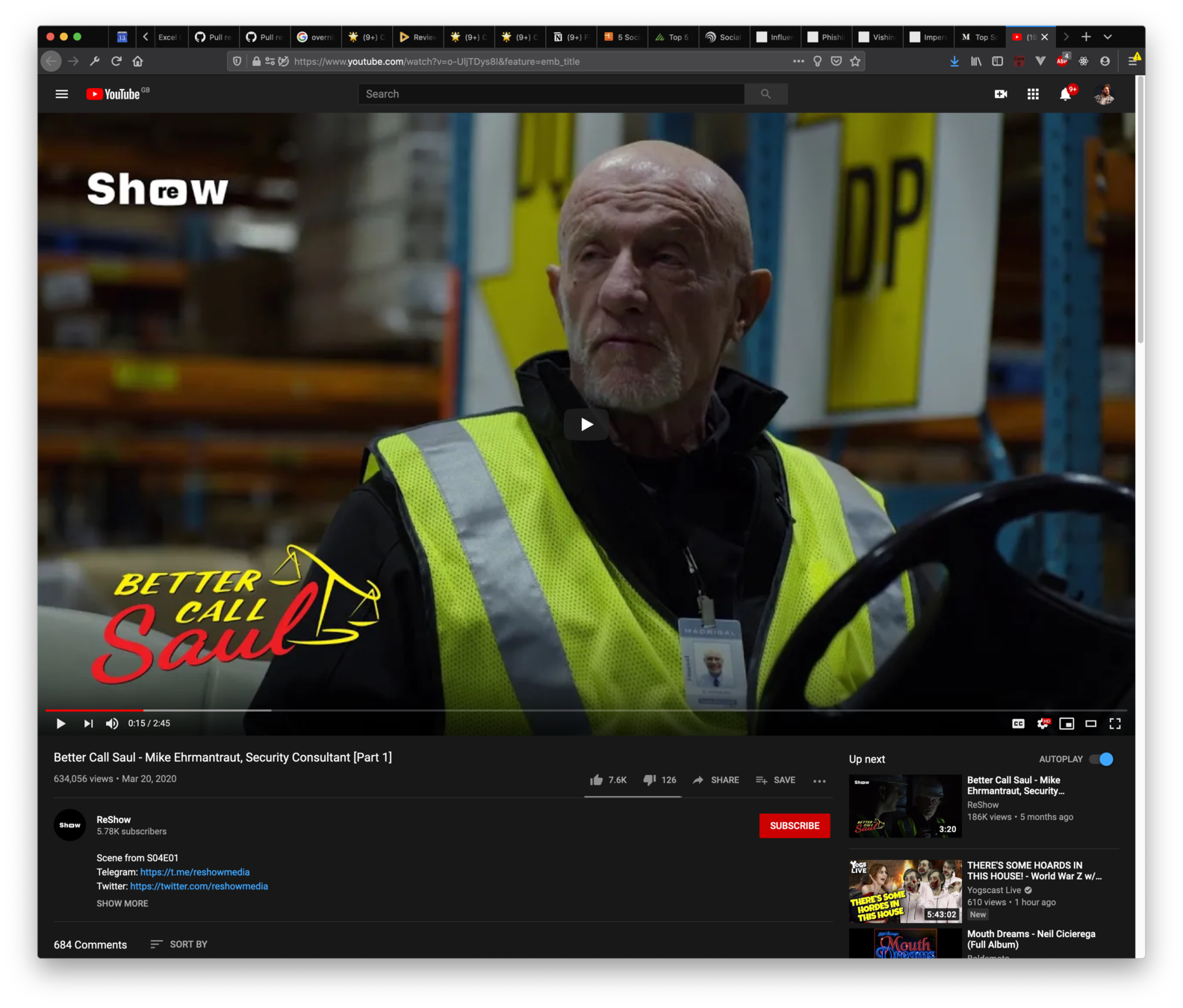This screenshot has width=1183, height=1008.
Task: Go forward in browser history
Action: click(x=73, y=61)
